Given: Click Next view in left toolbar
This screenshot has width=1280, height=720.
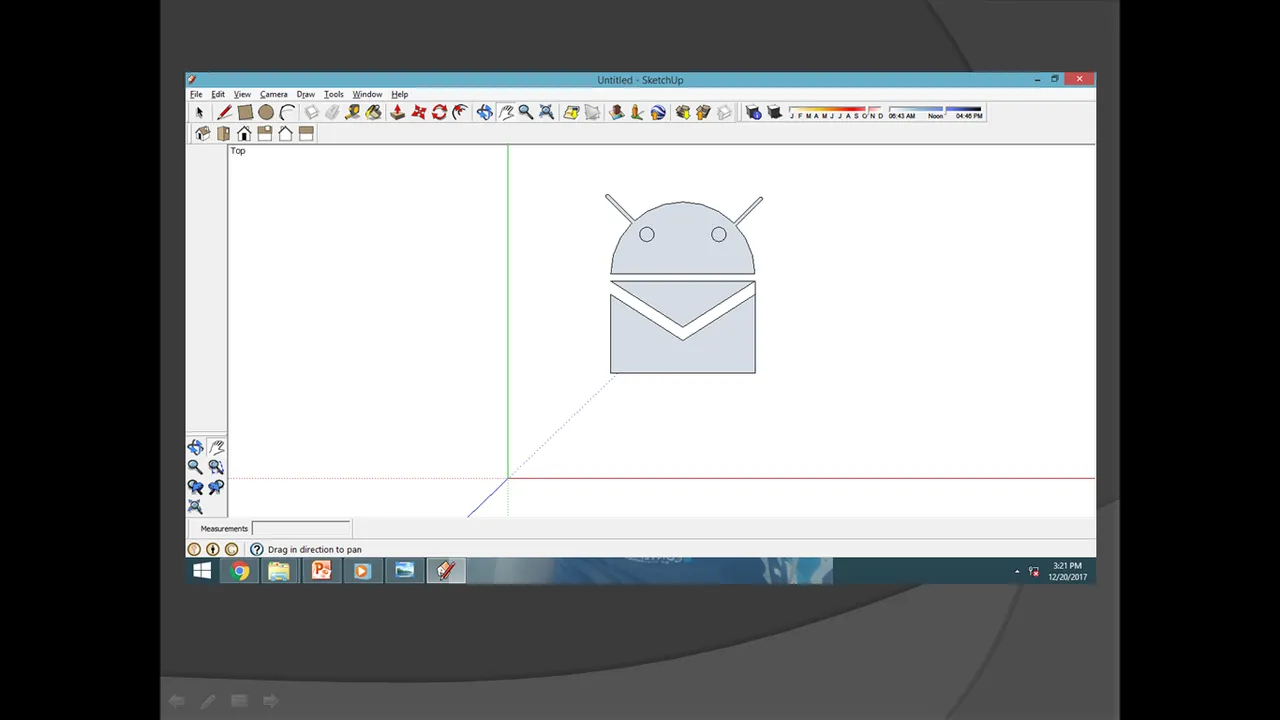Looking at the screenshot, I should click(216, 487).
